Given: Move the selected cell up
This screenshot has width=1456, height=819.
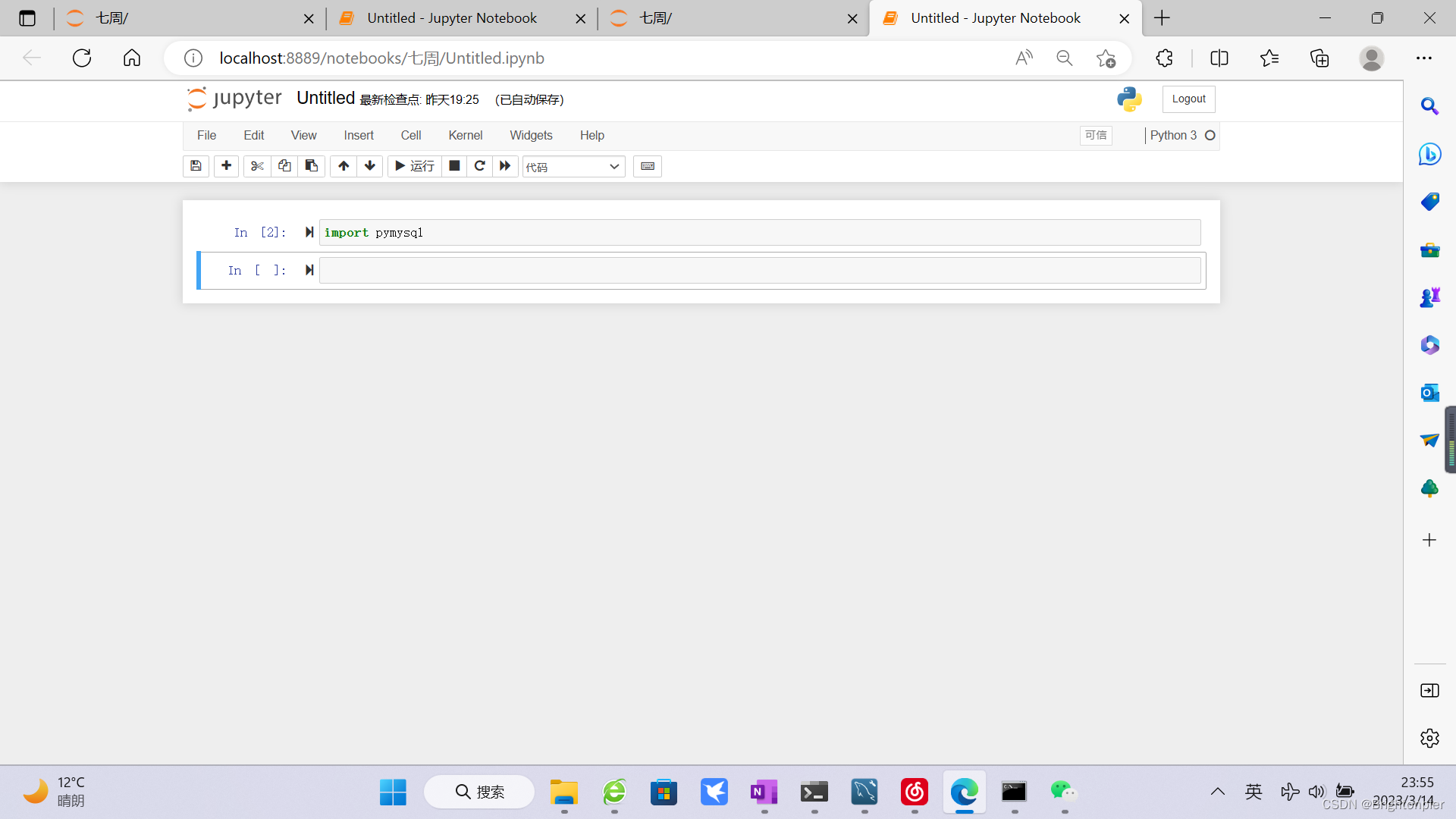Looking at the screenshot, I should pos(343,166).
